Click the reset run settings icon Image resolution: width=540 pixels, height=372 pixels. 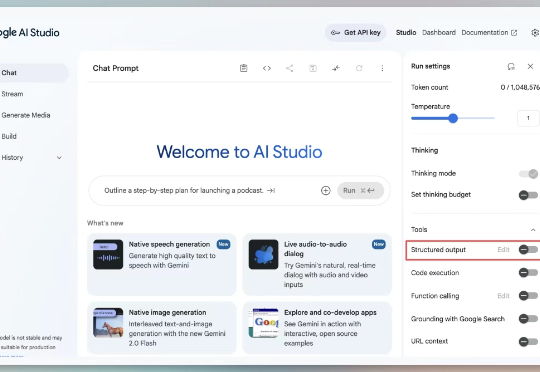click(511, 66)
